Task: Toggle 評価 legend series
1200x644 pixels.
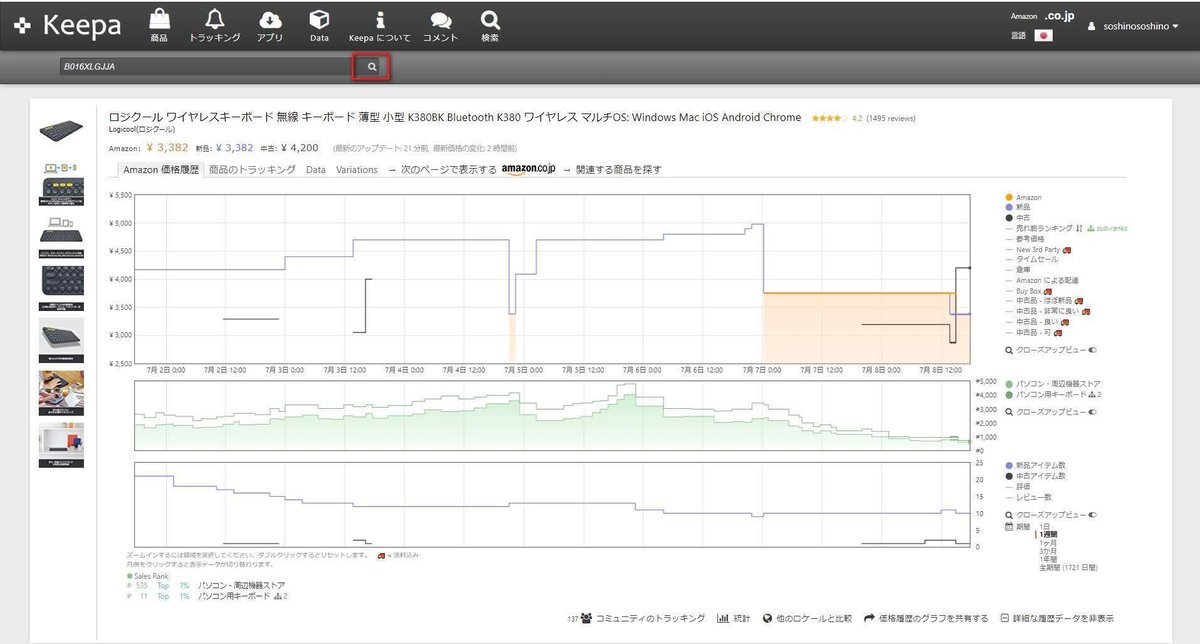Action: (1020, 486)
